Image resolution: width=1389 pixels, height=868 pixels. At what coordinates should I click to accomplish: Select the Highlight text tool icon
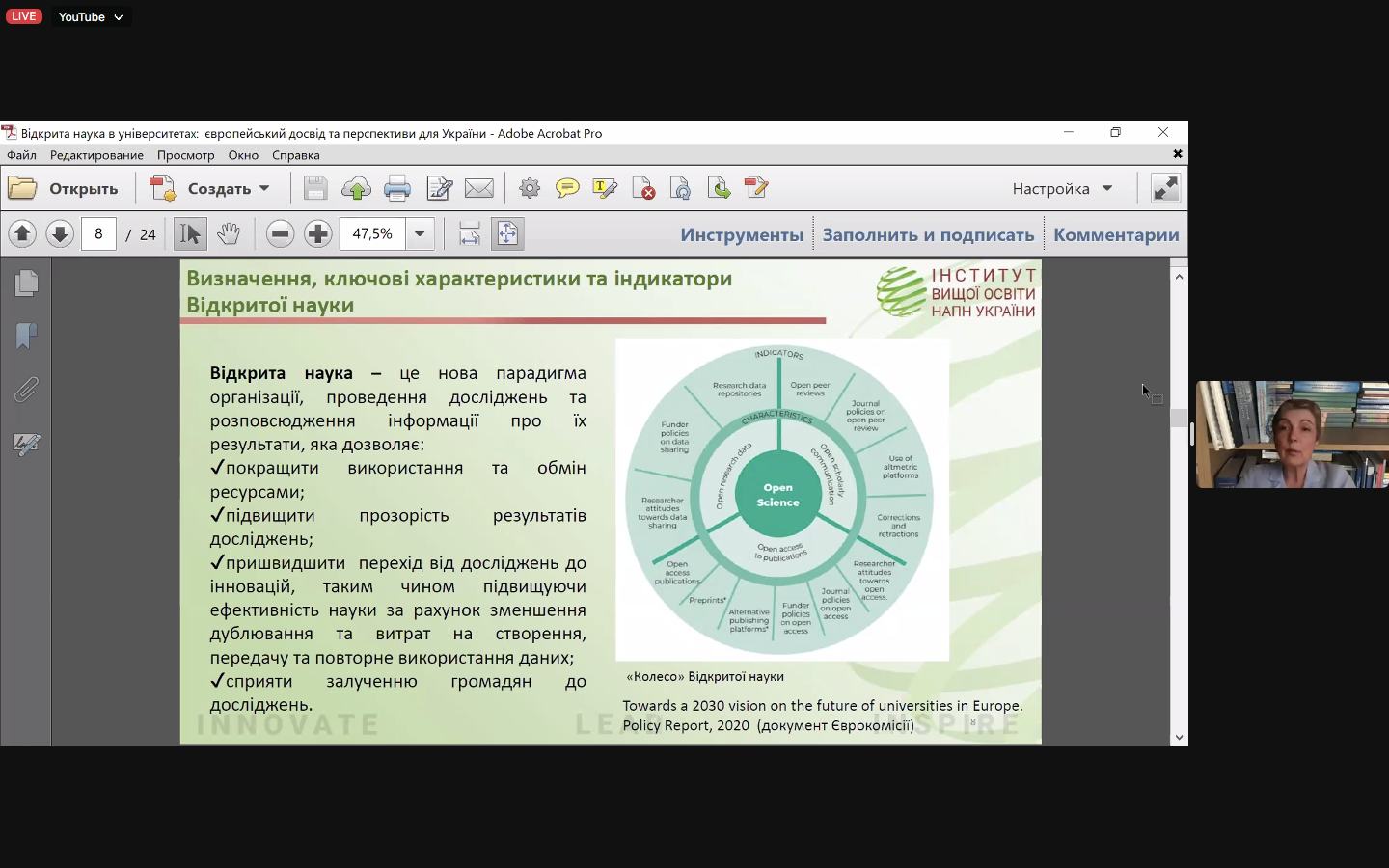coord(605,189)
